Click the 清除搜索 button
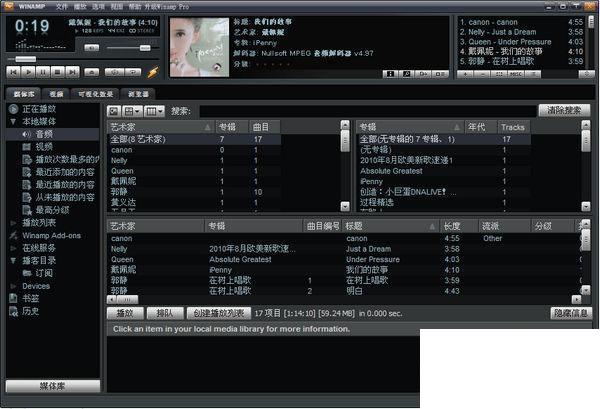Image resolution: width=600 pixels, height=409 pixels. click(564, 111)
